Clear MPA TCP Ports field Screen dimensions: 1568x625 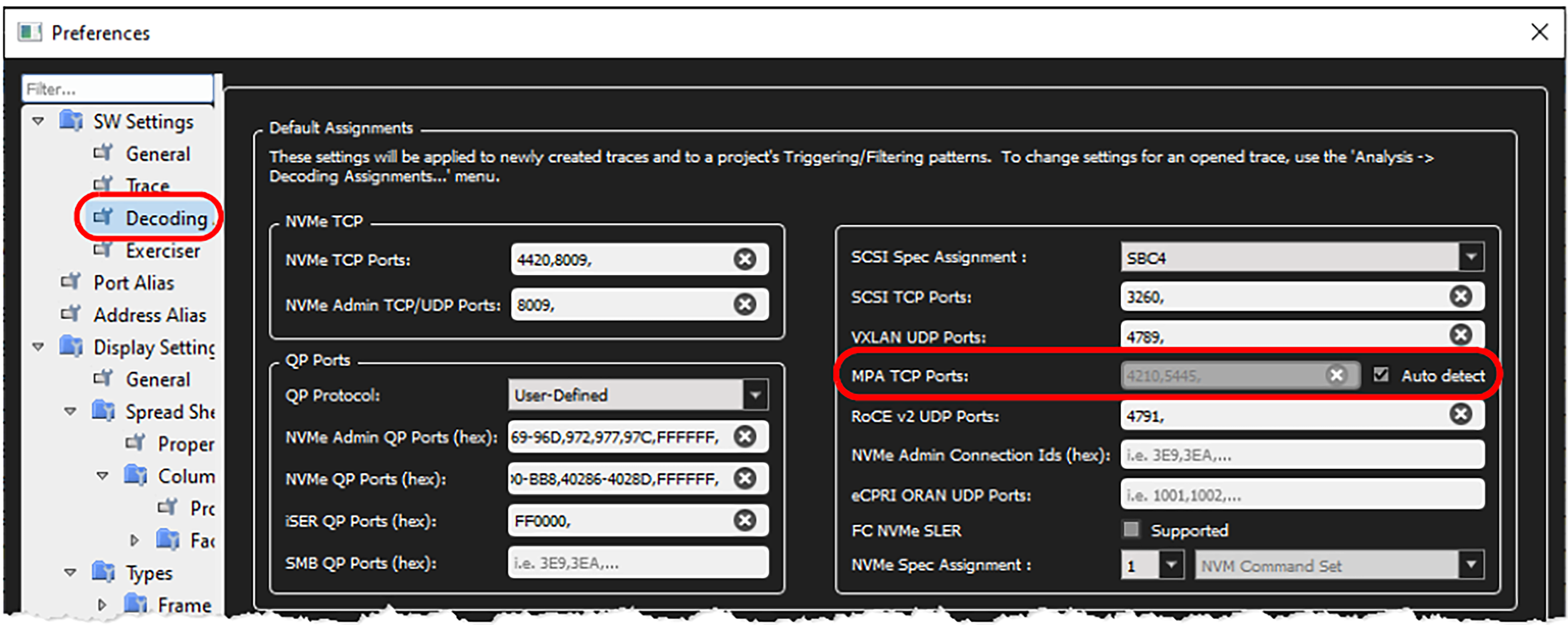click(1336, 375)
